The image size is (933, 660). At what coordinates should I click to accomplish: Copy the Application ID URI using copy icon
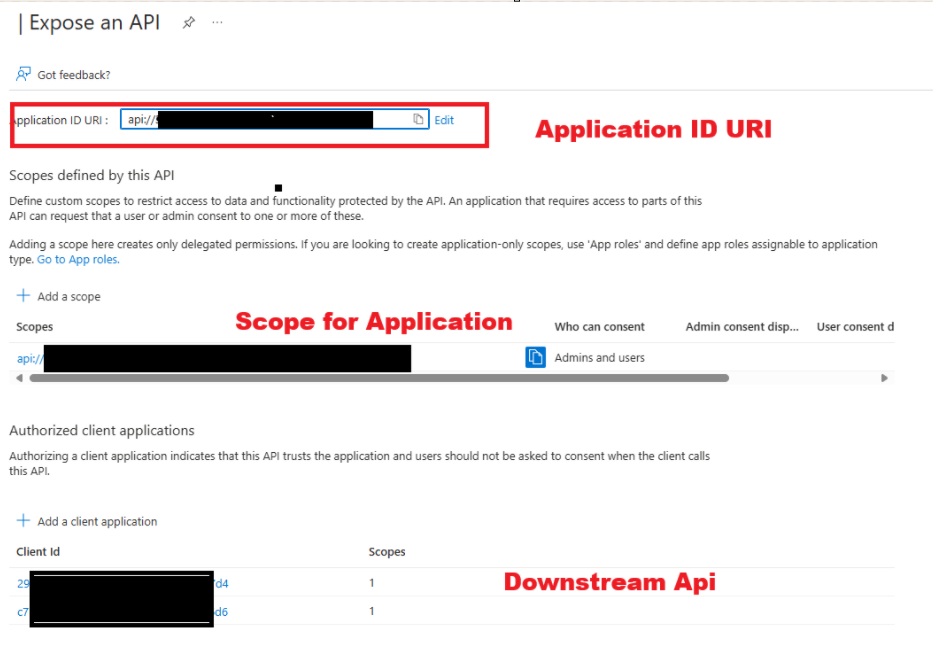click(417, 119)
